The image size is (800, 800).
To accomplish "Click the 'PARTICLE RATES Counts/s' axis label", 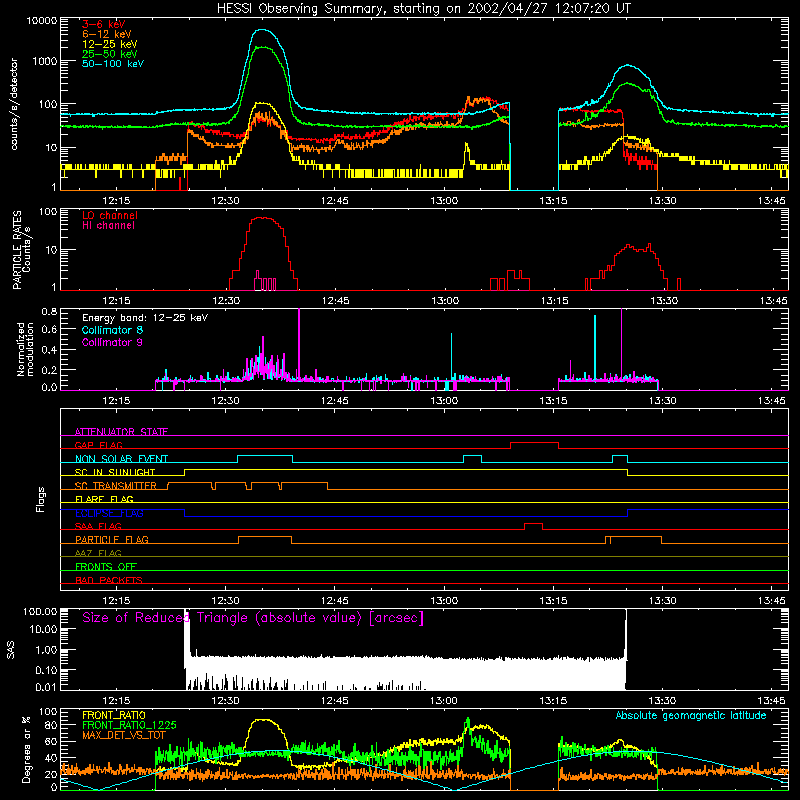I will pyautogui.click(x=21, y=250).
